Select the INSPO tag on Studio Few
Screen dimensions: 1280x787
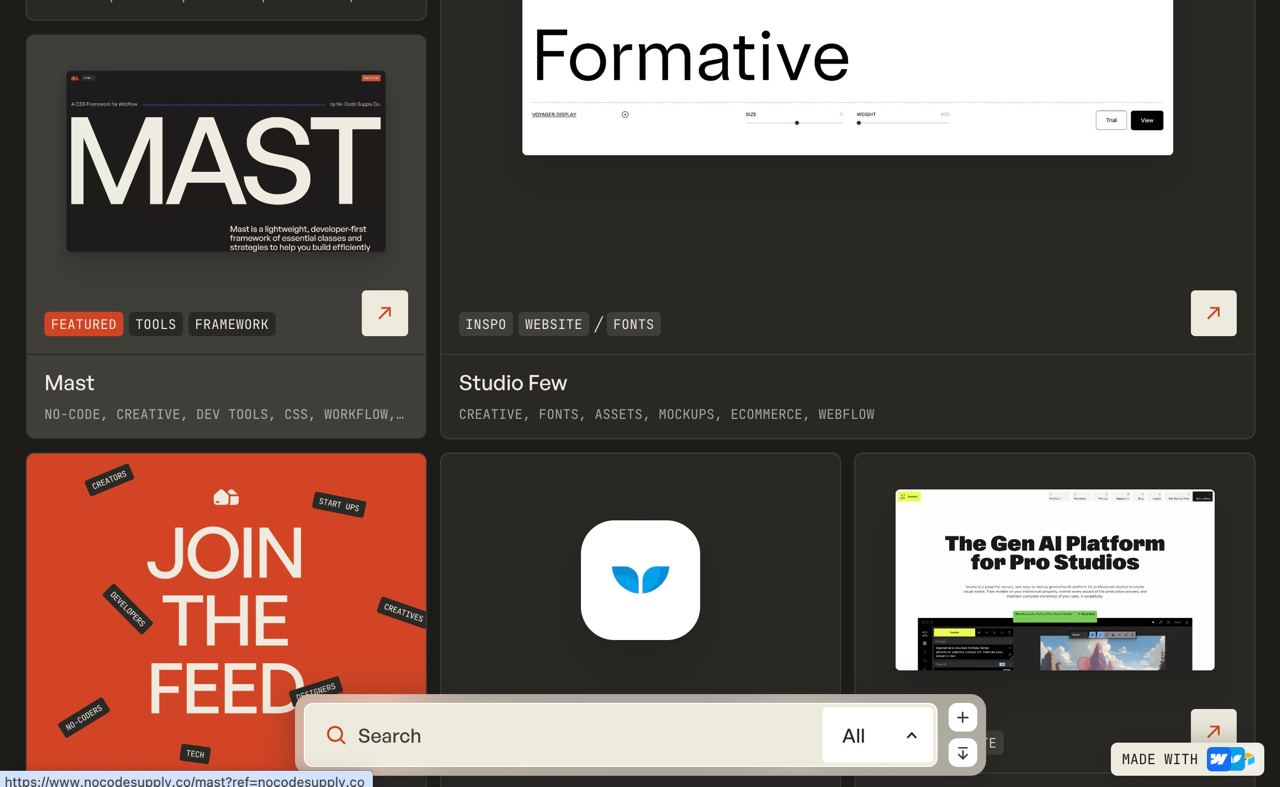coord(486,324)
